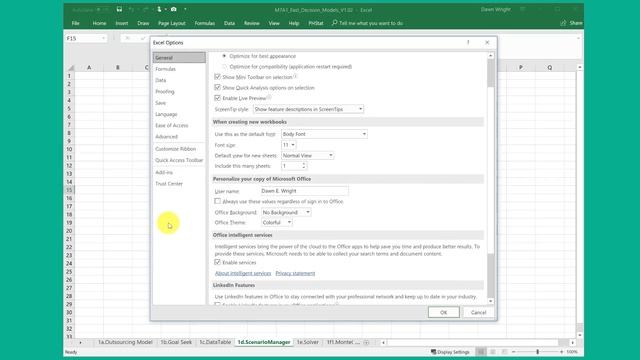This screenshot has height=360, width=640.
Task: Select Add-ins in options list
Action: tap(179, 172)
